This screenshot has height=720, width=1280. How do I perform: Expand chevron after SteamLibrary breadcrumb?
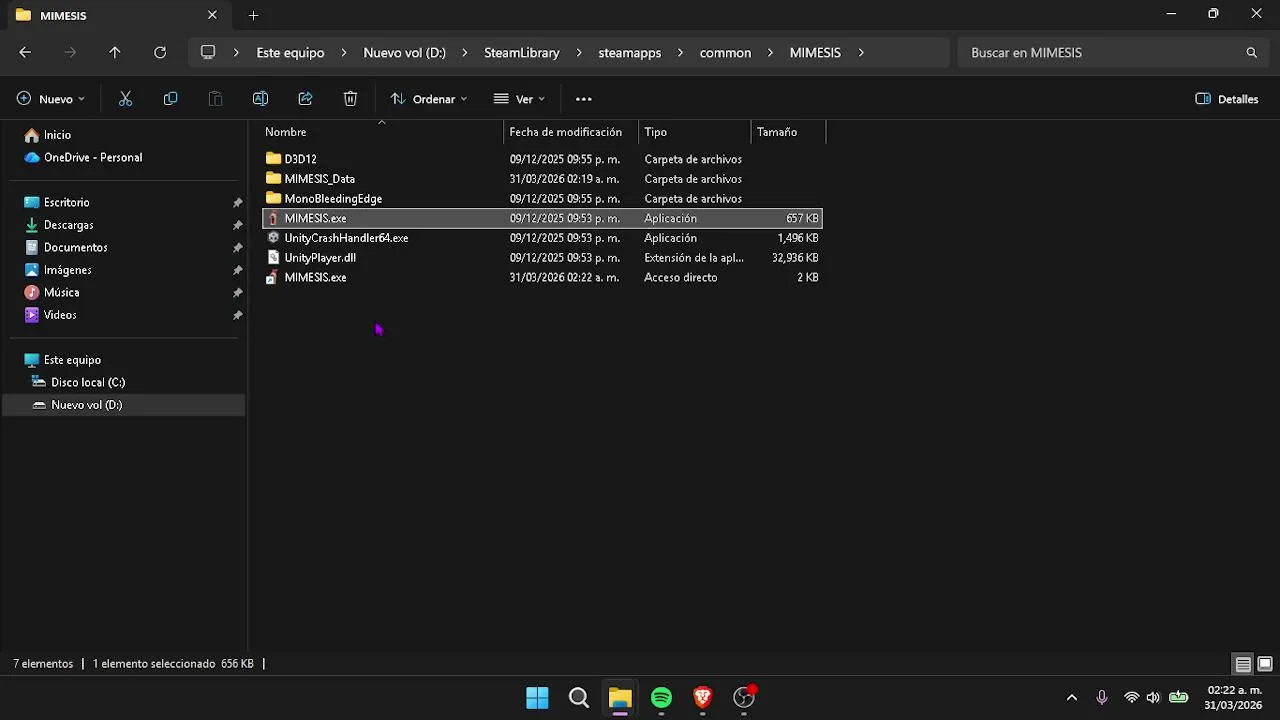point(579,53)
